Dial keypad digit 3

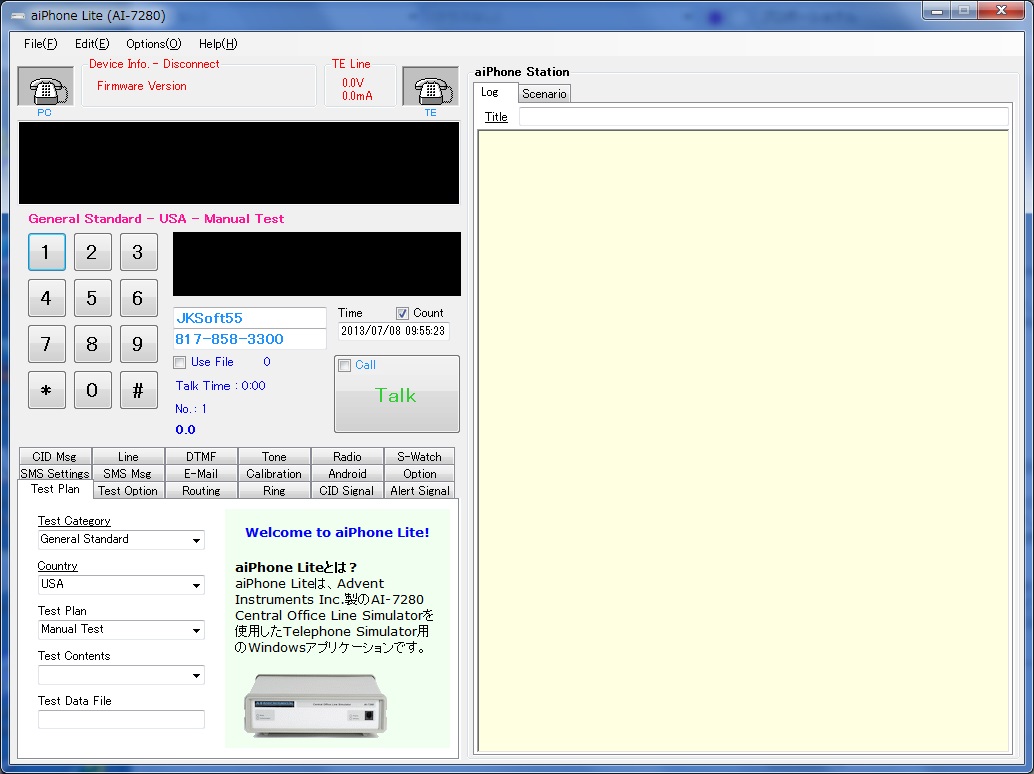138,252
